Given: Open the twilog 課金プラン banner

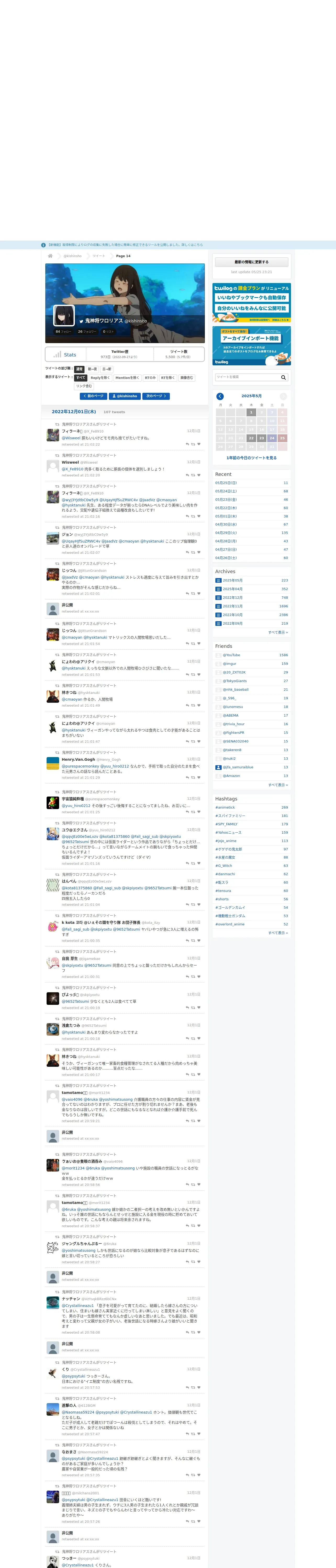Looking at the screenshot, I should pyautogui.click(x=251, y=303).
